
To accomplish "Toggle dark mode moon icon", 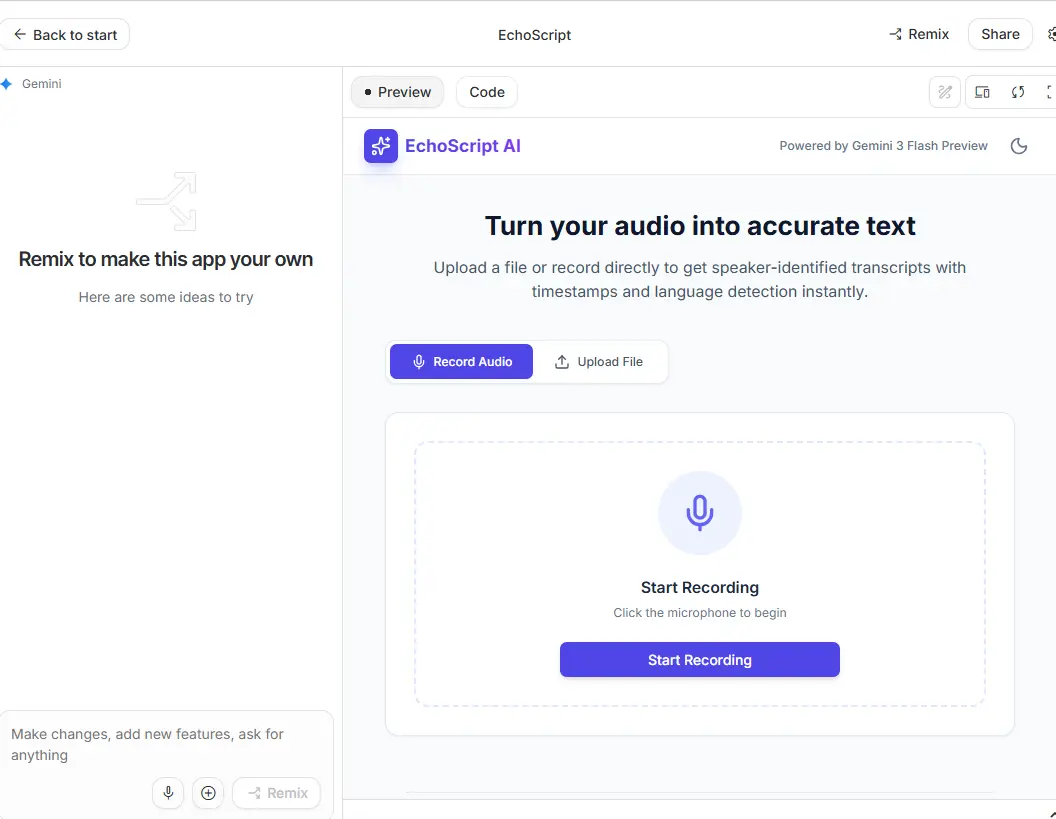I will tap(1018, 146).
